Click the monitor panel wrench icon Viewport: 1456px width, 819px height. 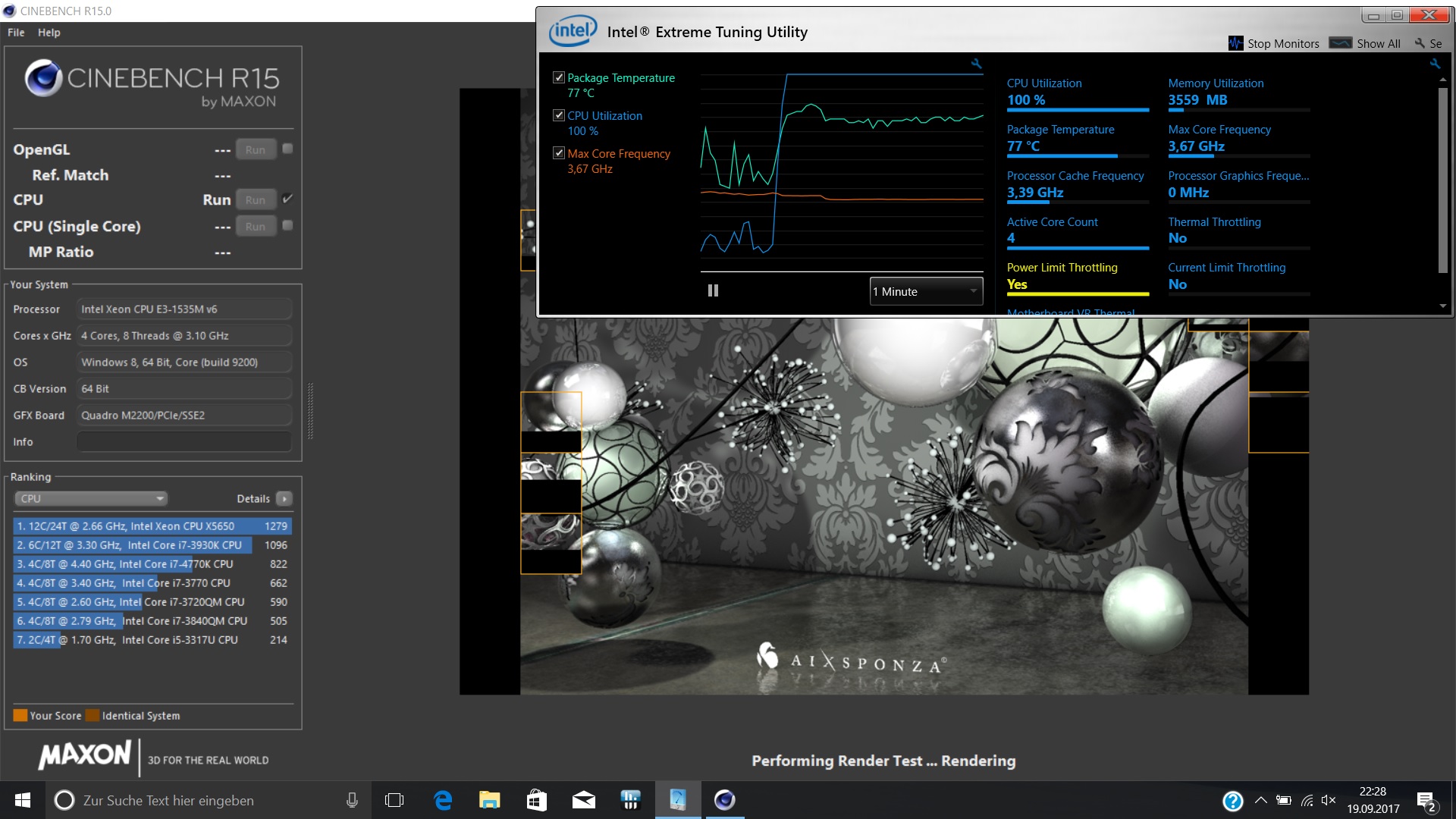point(1435,64)
